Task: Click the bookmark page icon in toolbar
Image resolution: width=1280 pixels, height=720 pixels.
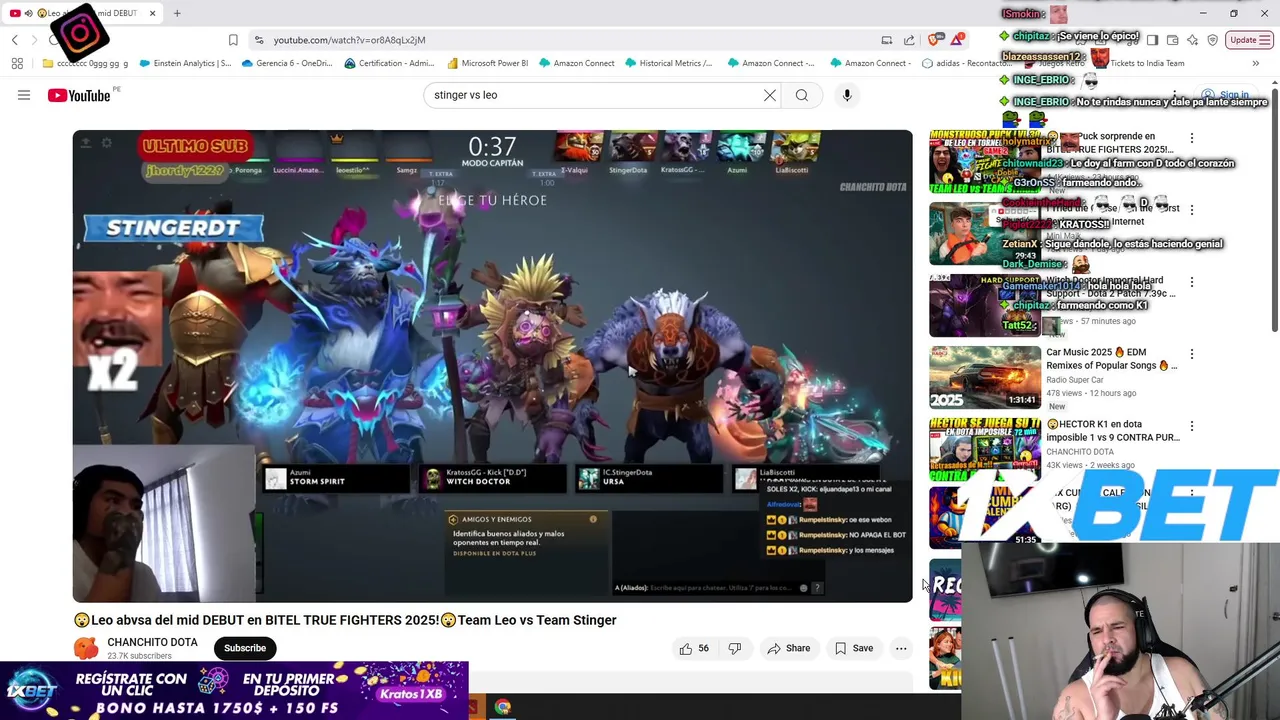Action: click(233, 40)
